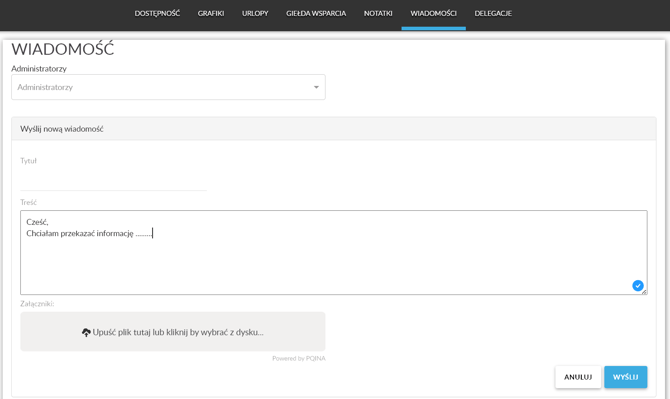Open file picker via Upuść plik tutaj area
This screenshot has width=670, height=399.
[x=173, y=332]
